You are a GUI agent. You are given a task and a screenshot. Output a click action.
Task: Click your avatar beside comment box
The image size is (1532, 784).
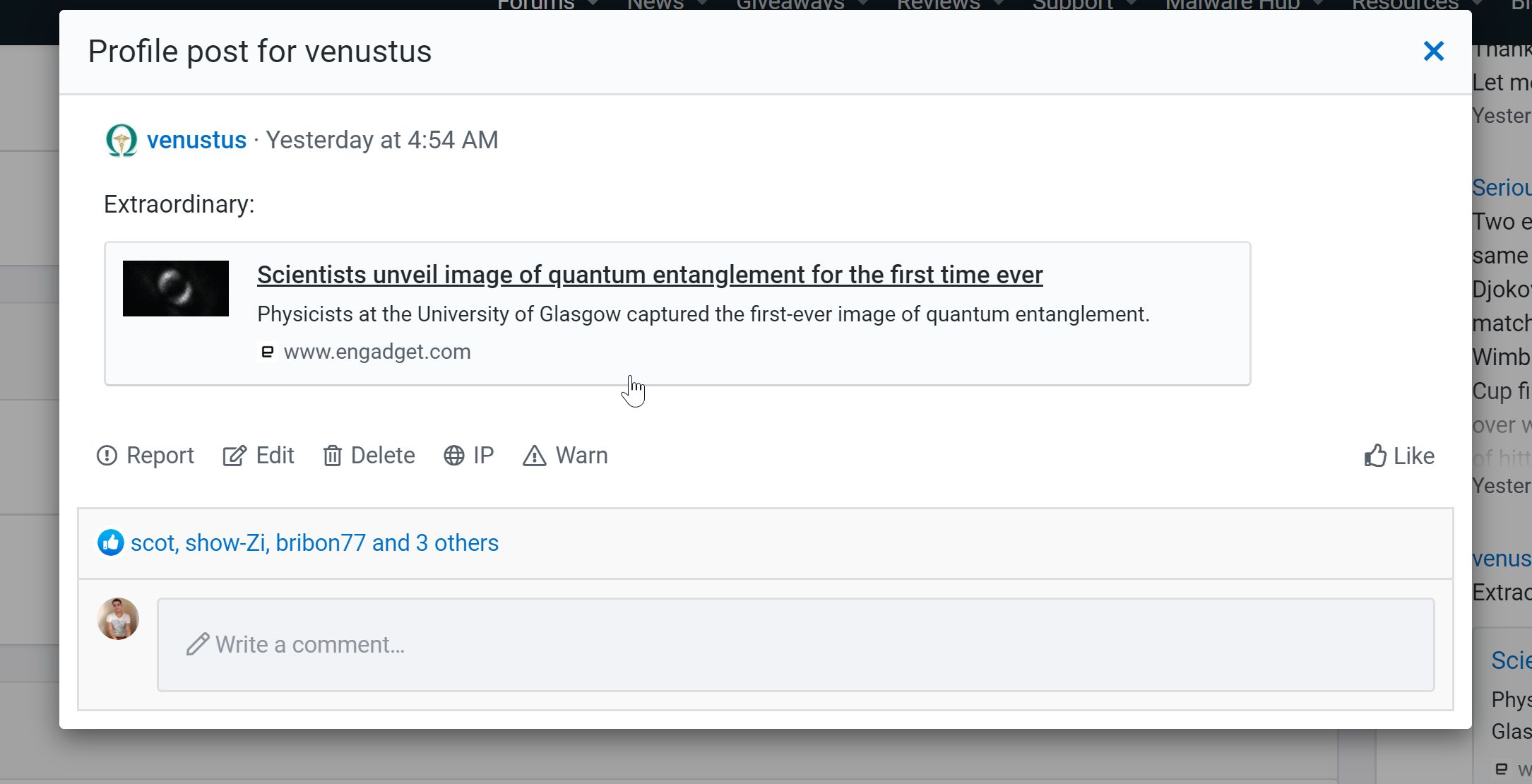(x=118, y=619)
